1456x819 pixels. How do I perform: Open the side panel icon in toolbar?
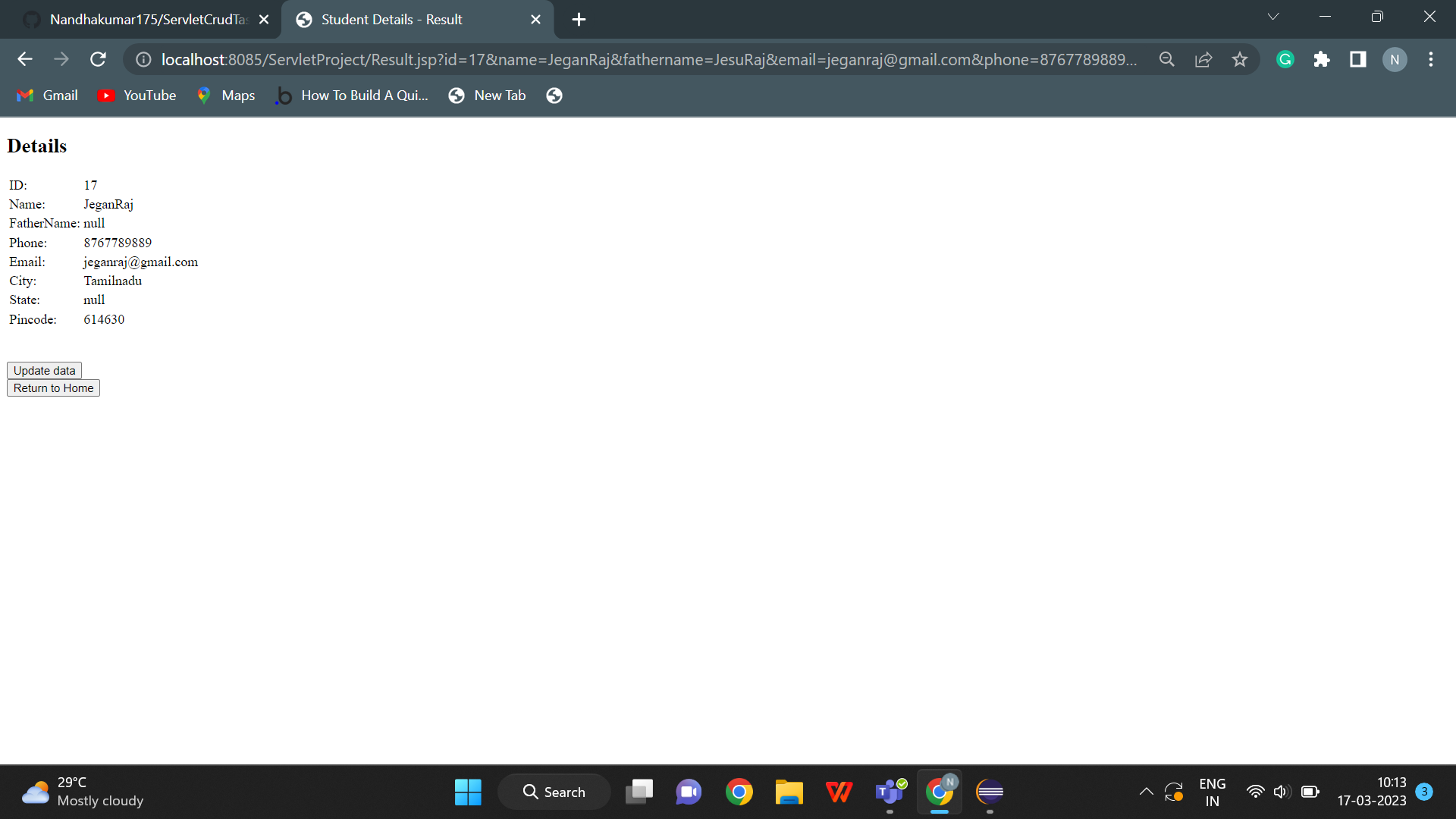1358,59
